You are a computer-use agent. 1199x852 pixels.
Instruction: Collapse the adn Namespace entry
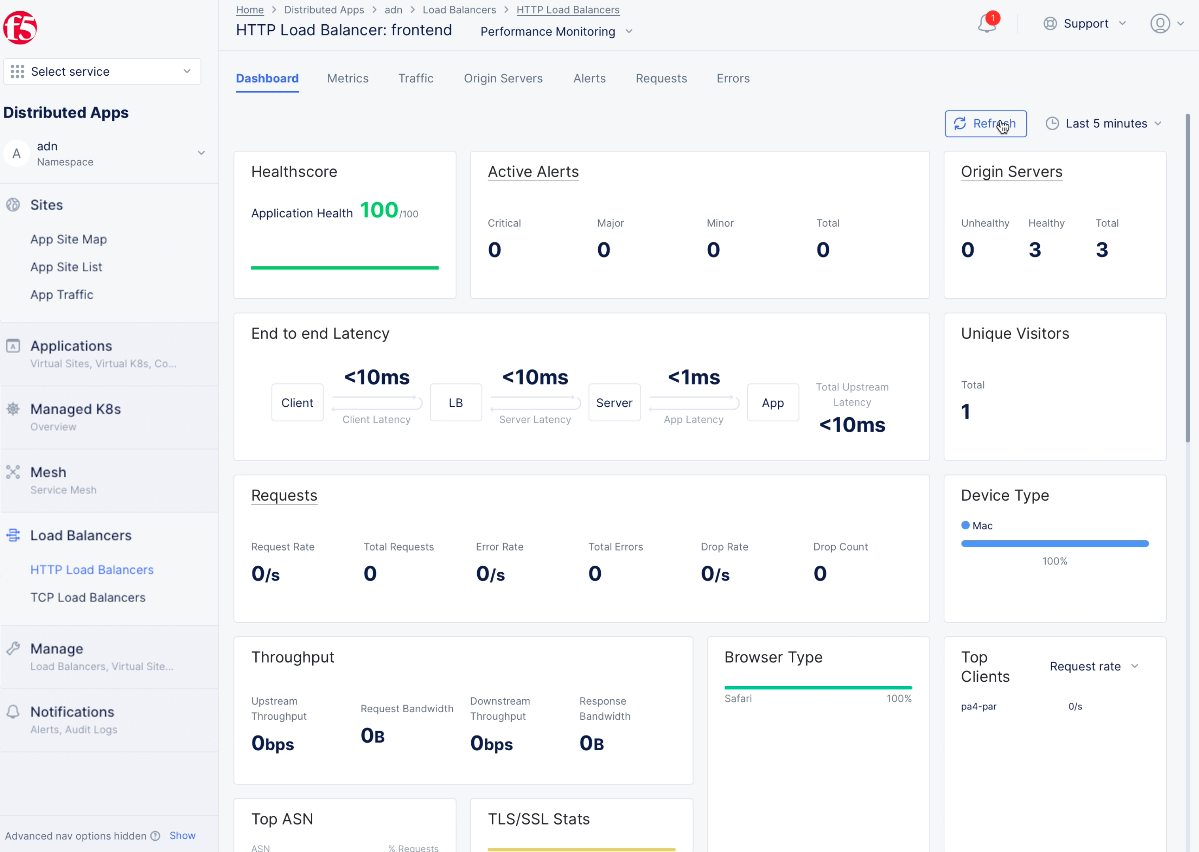pyautogui.click(x=202, y=153)
